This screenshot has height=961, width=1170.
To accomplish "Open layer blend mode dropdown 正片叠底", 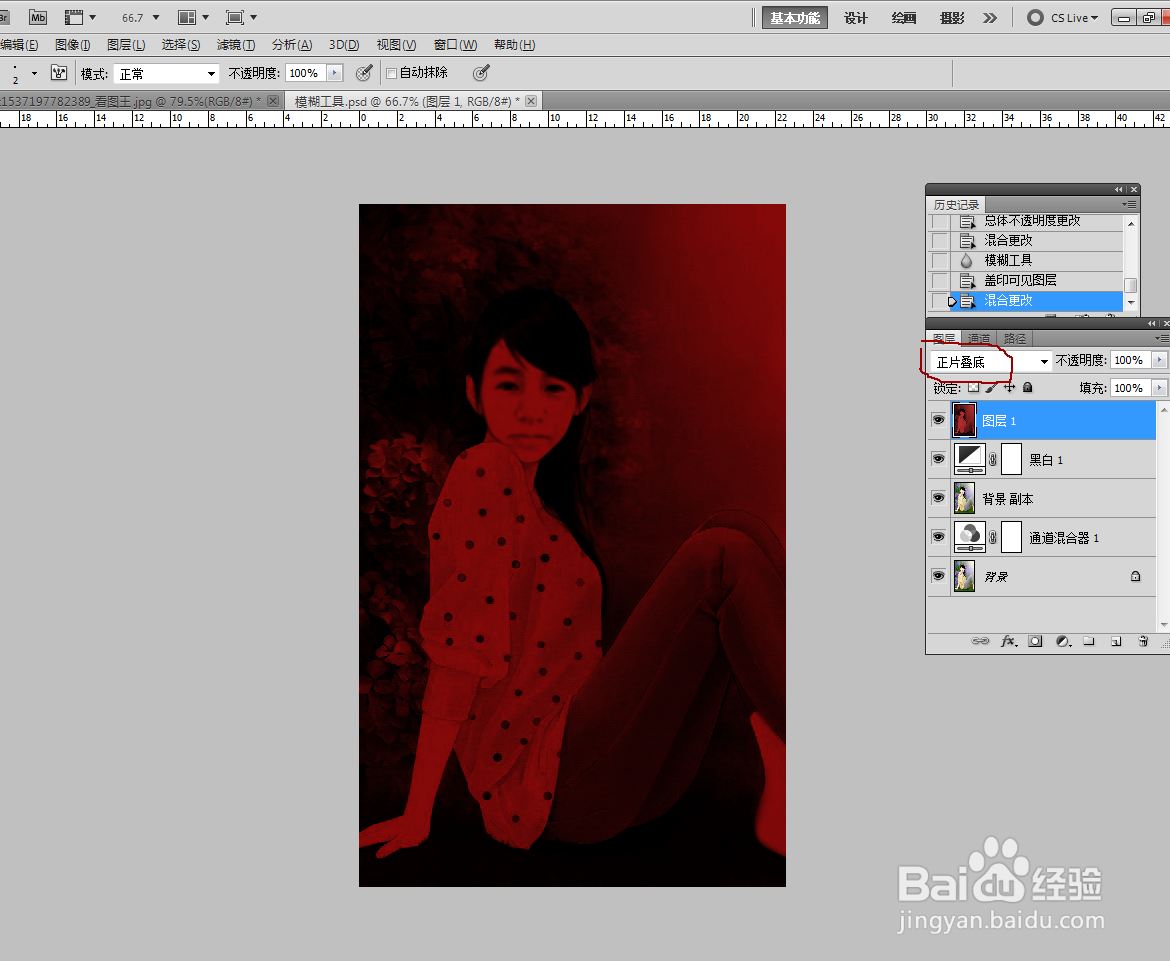I will coord(990,361).
